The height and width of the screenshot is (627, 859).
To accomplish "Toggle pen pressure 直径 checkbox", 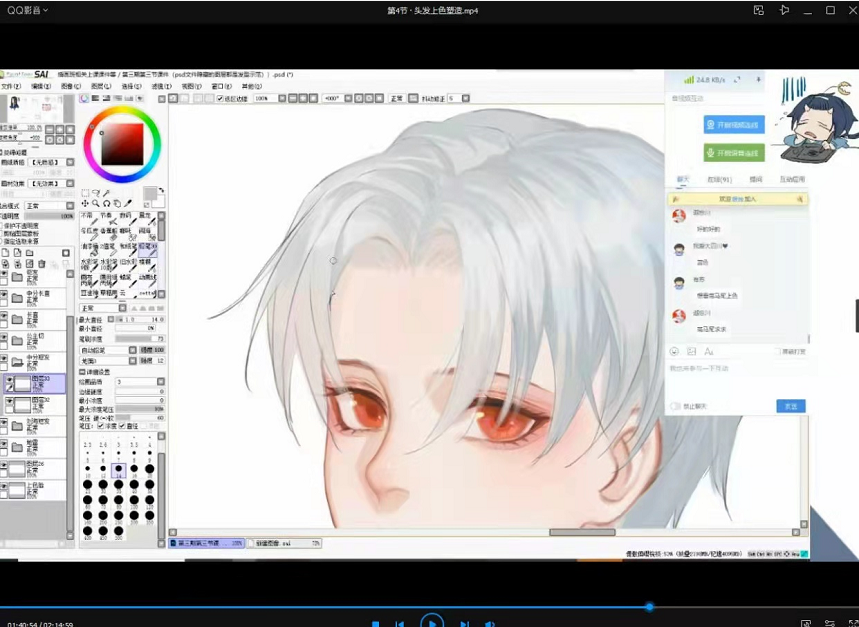I will click(x=122, y=425).
